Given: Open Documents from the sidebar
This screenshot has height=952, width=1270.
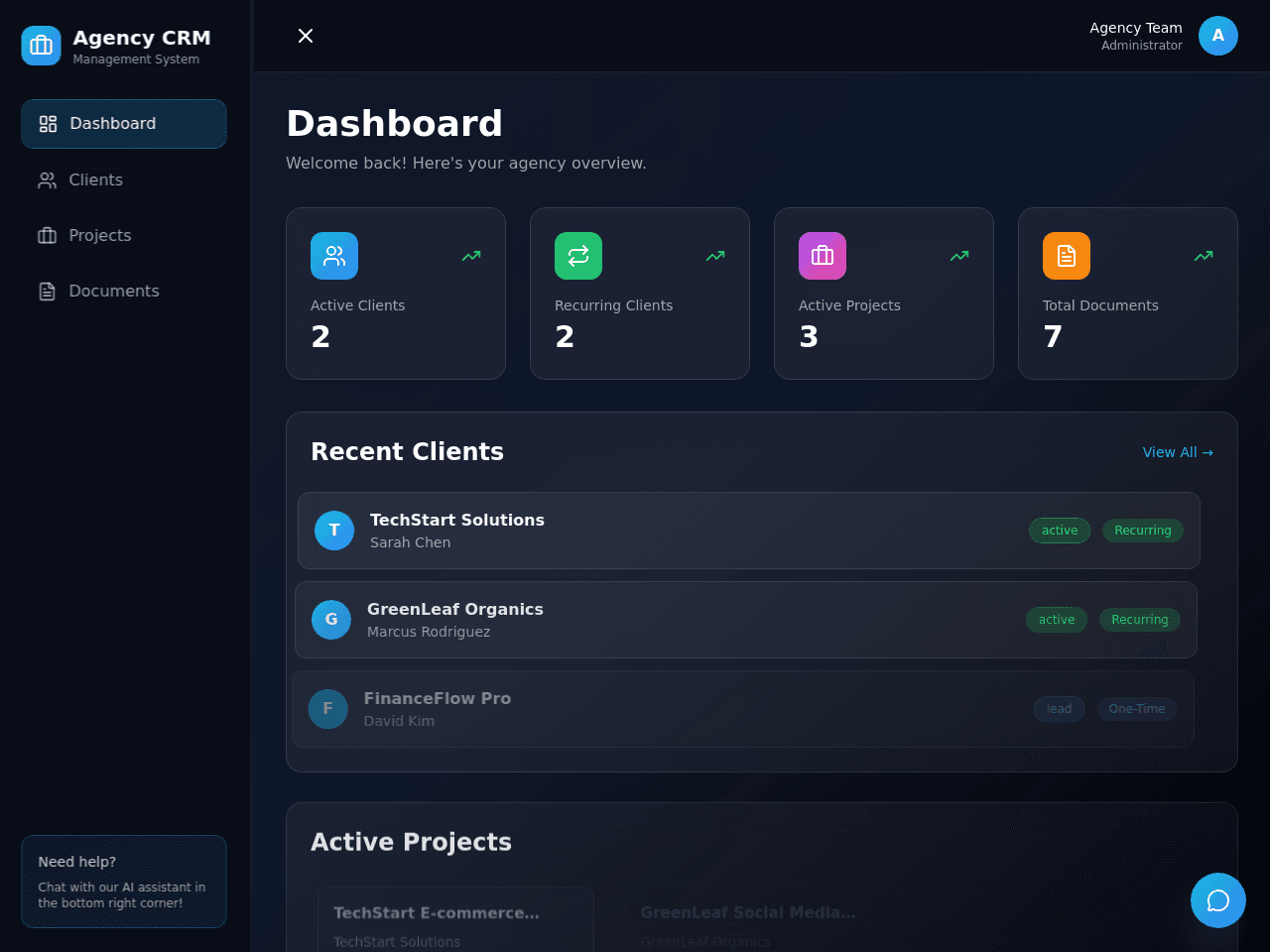Looking at the screenshot, I should [124, 291].
